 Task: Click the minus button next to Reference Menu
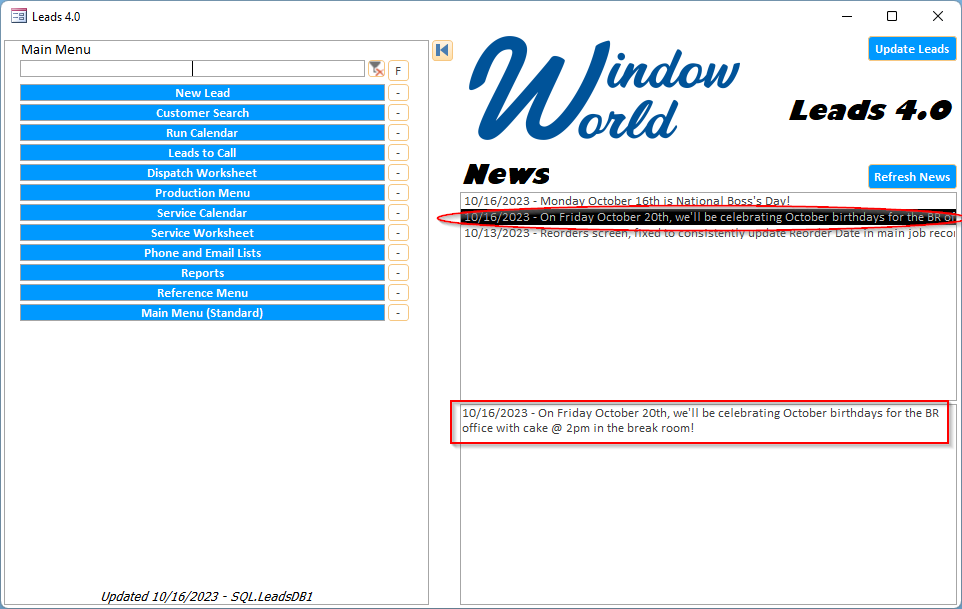coord(398,293)
